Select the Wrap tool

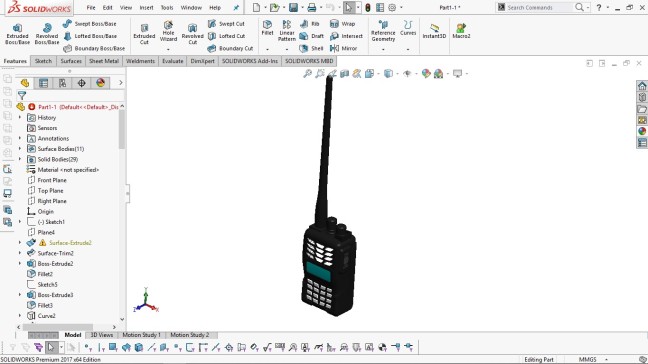point(343,24)
